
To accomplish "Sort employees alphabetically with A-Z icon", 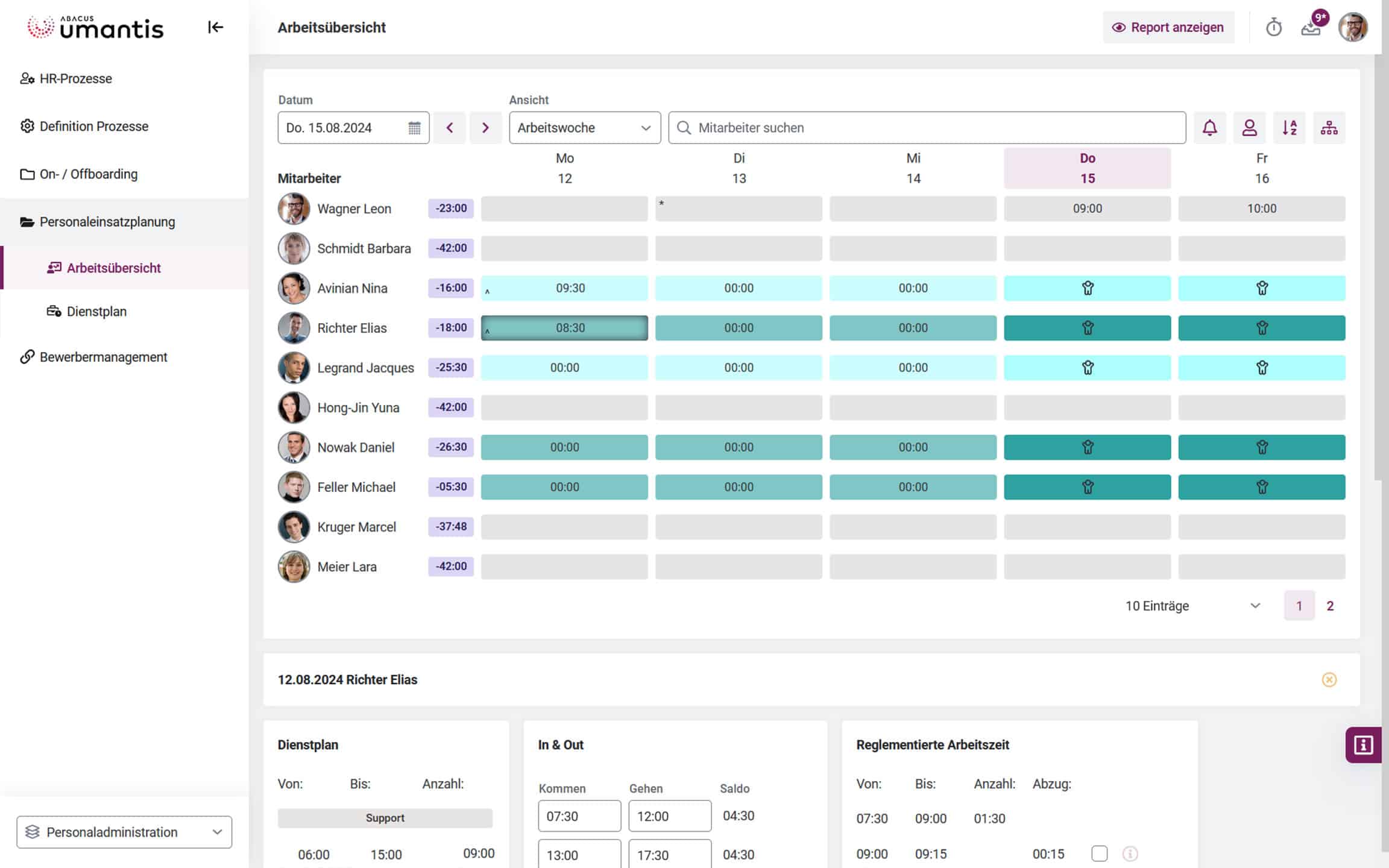I will point(1289,127).
